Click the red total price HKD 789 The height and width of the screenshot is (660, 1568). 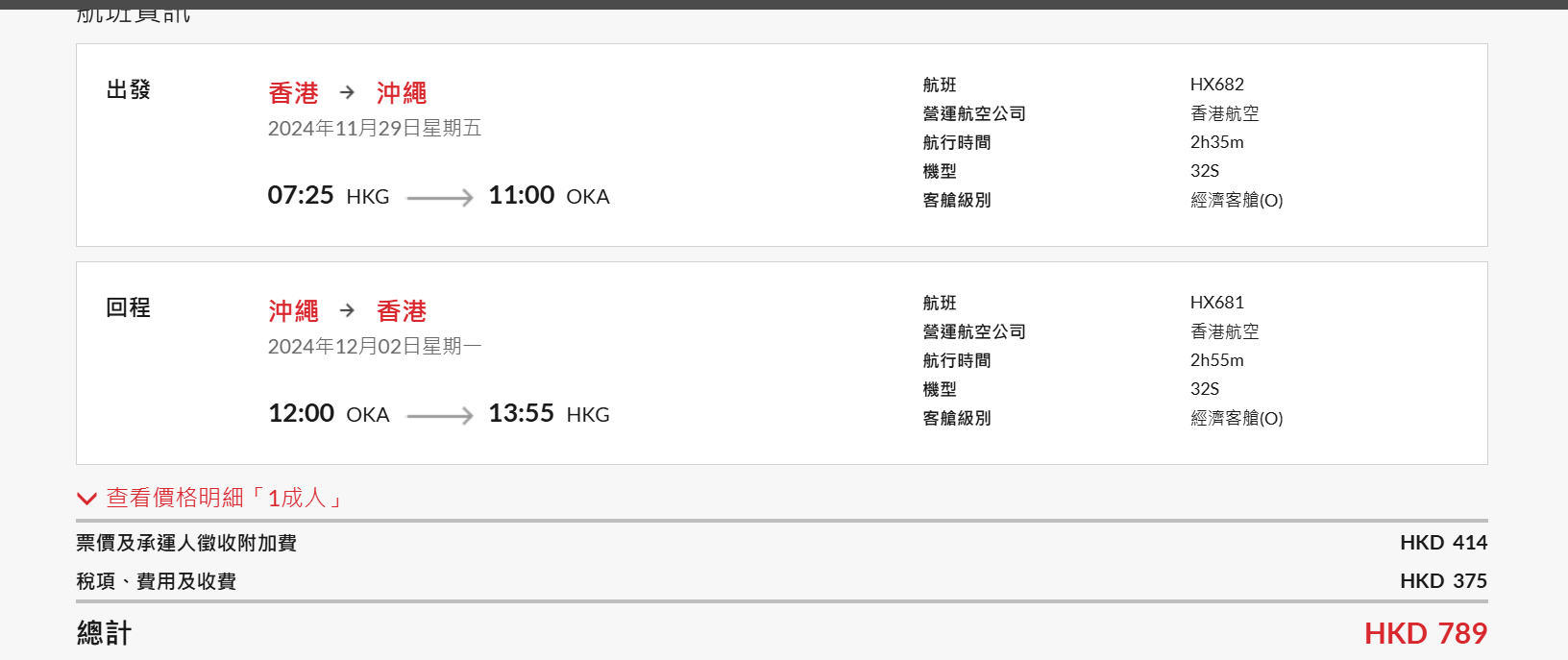(x=1425, y=633)
